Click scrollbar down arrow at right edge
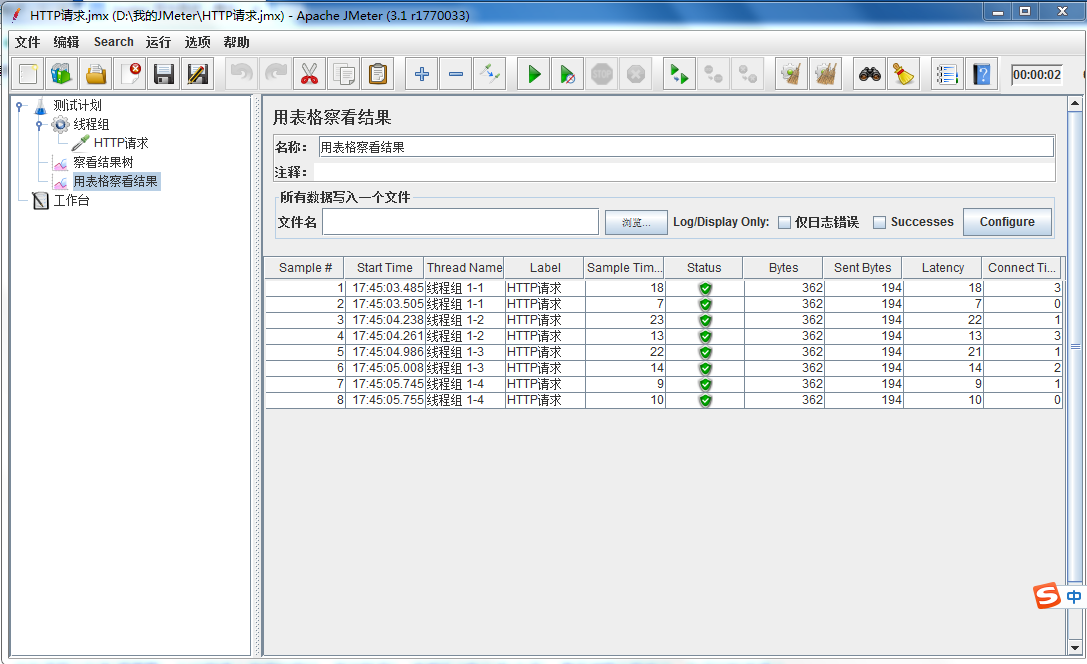The image size is (1087, 664). [1075, 647]
